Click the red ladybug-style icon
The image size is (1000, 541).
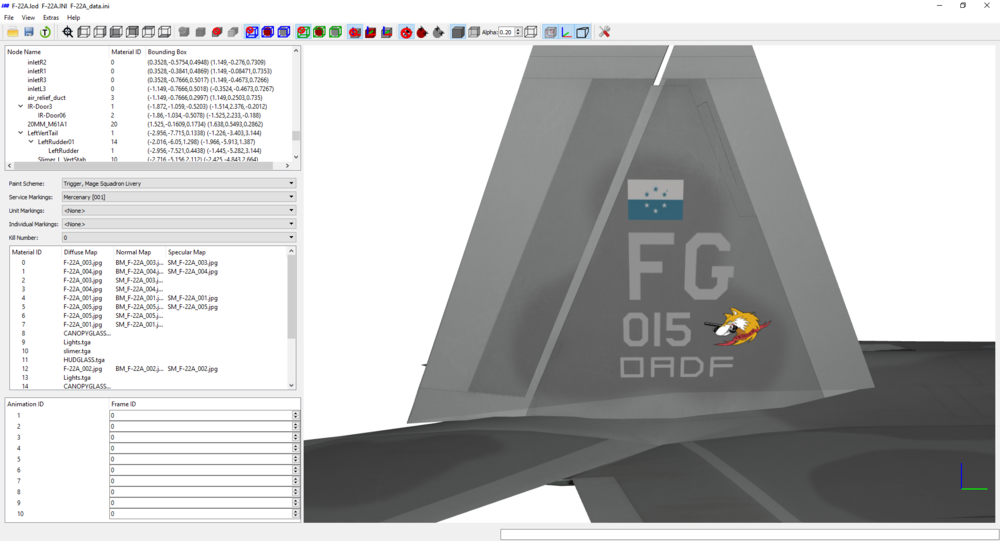pyautogui.click(x=422, y=32)
